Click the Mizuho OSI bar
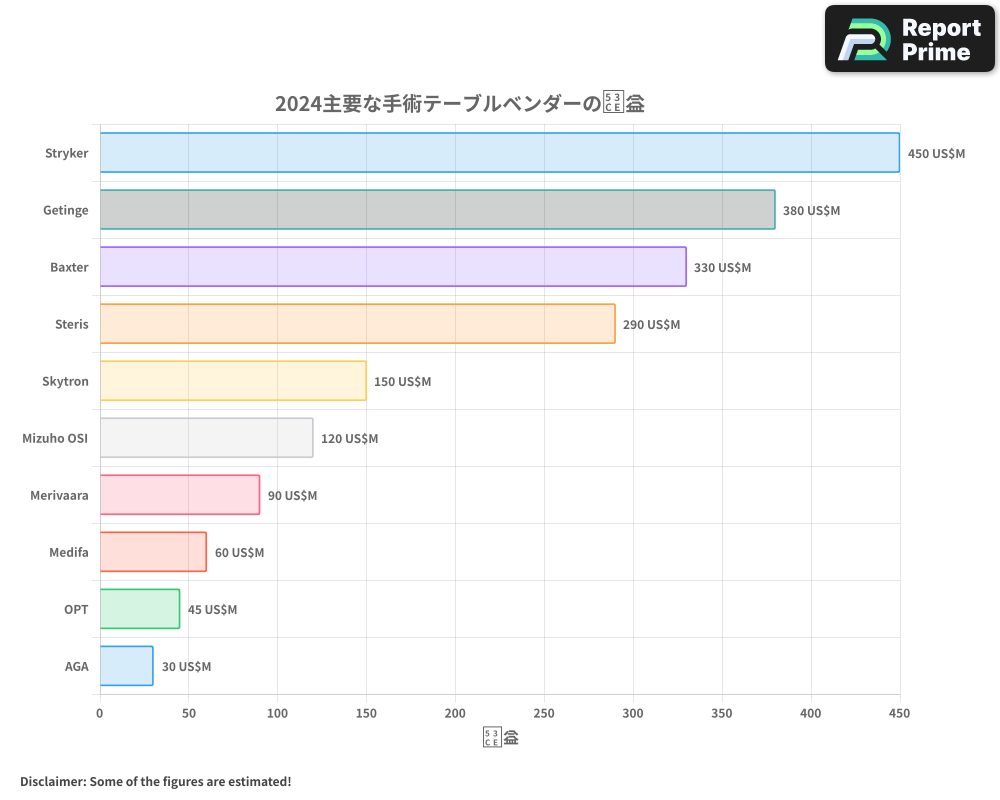 (x=205, y=438)
